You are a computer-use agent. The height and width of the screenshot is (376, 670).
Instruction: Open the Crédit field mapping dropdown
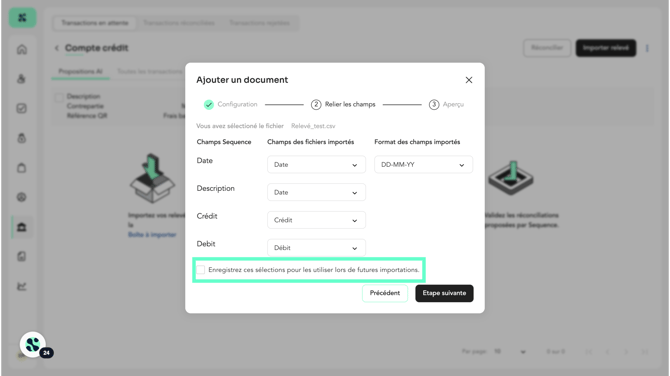(x=316, y=220)
